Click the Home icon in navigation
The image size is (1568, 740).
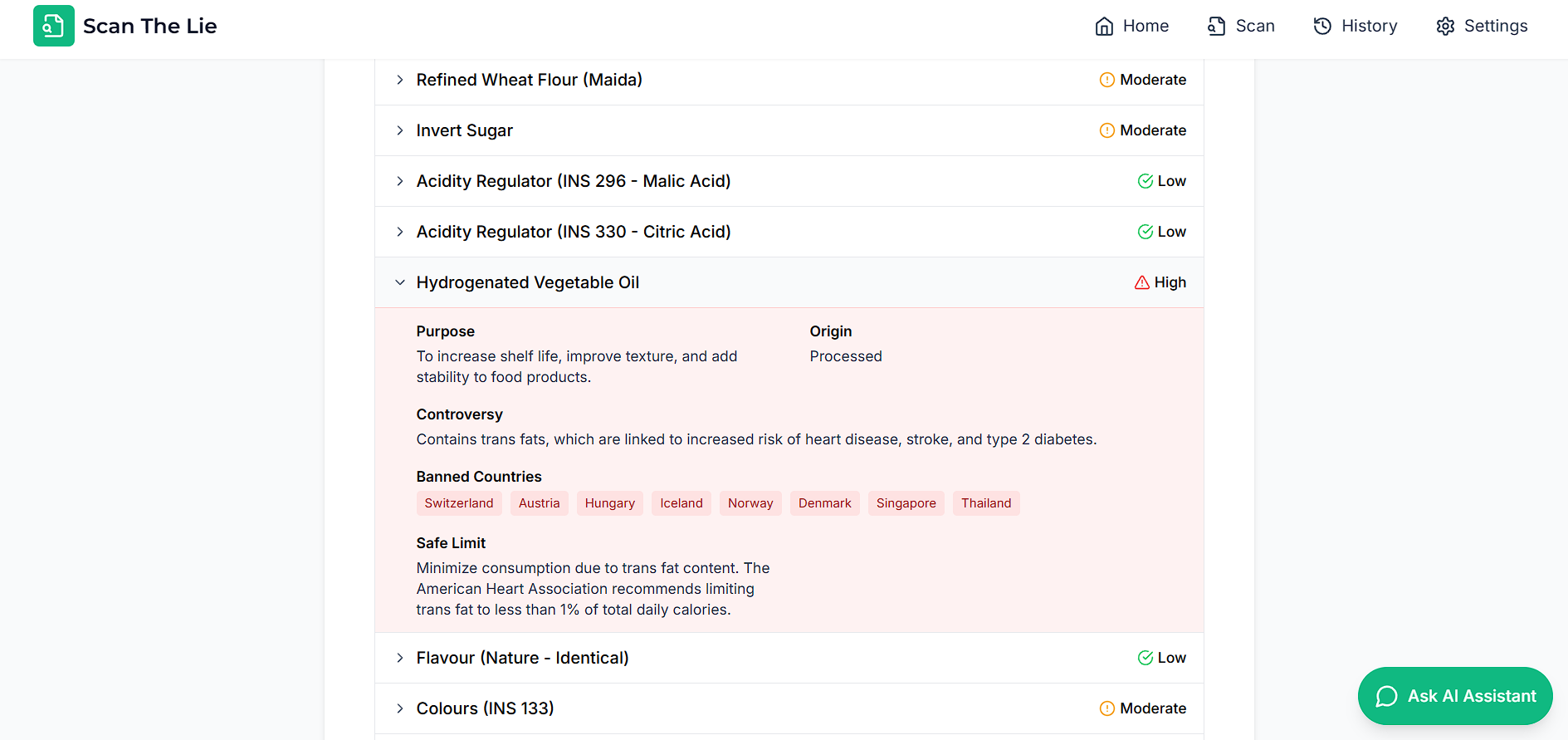tap(1104, 27)
